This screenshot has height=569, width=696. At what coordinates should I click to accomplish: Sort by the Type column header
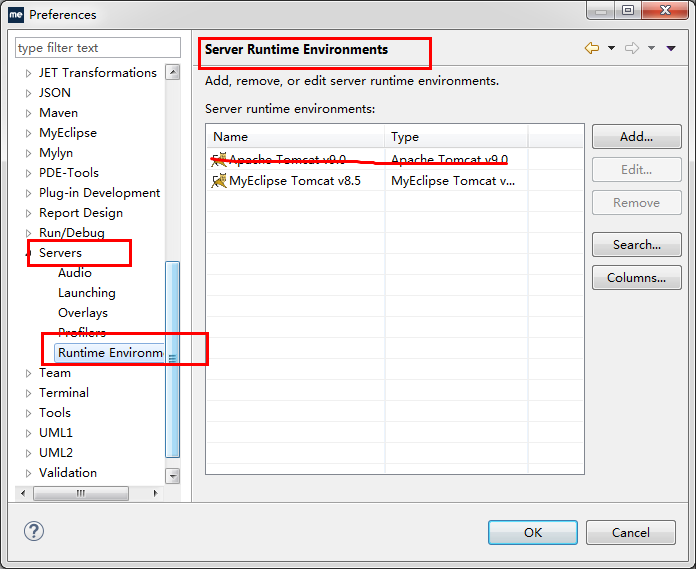pyautogui.click(x=456, y=137)
